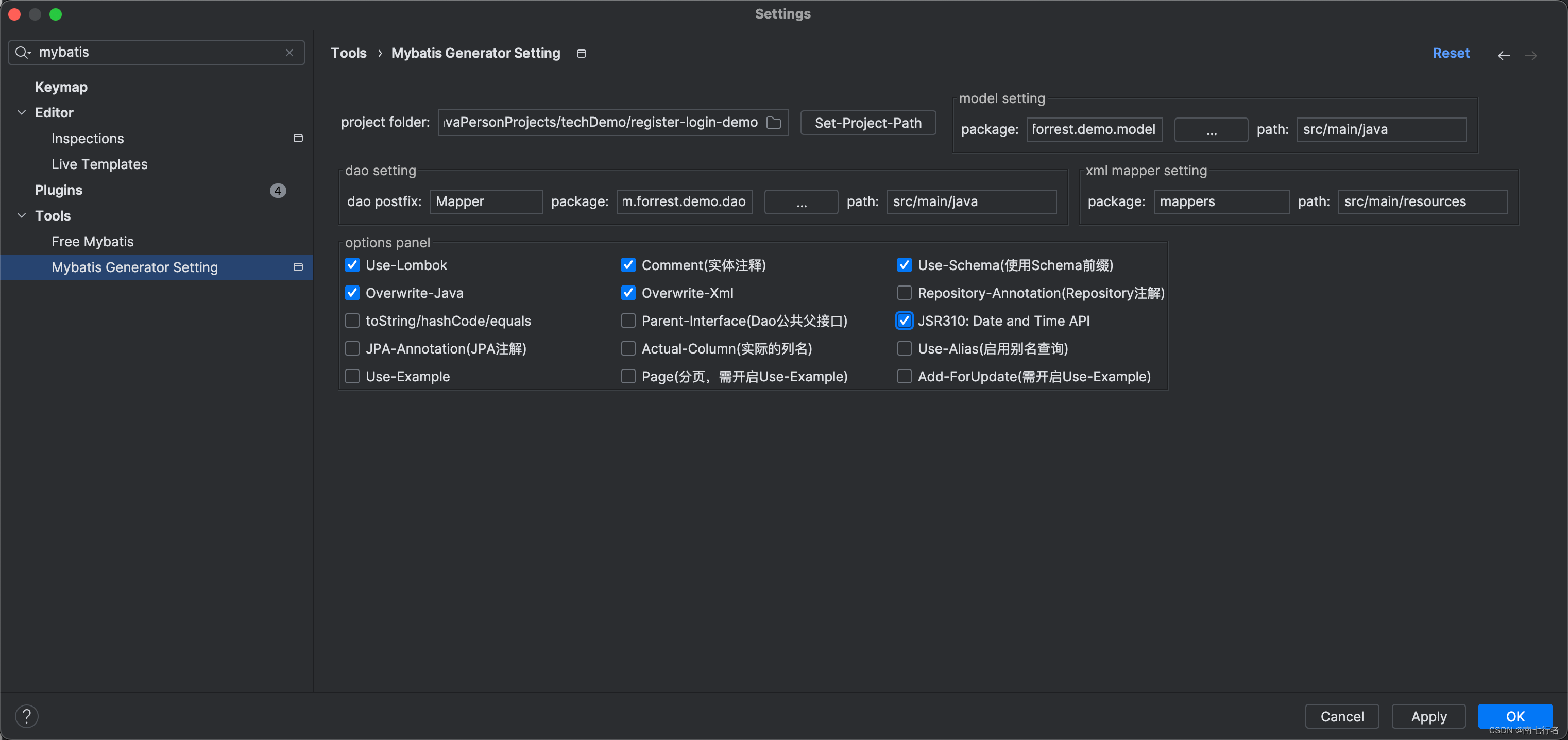Click Tools in the breadcrumb
The image size is (1568, 740).
pos(349,53)
